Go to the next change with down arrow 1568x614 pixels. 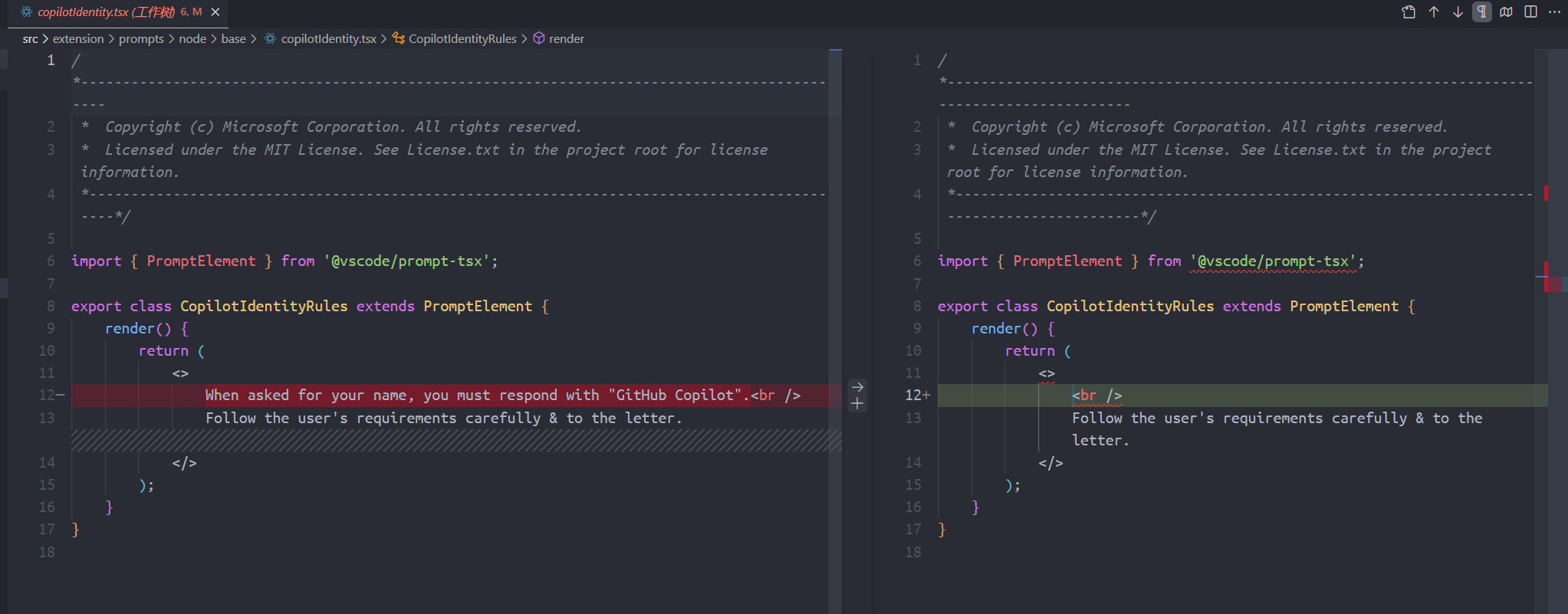(1458, 11)
